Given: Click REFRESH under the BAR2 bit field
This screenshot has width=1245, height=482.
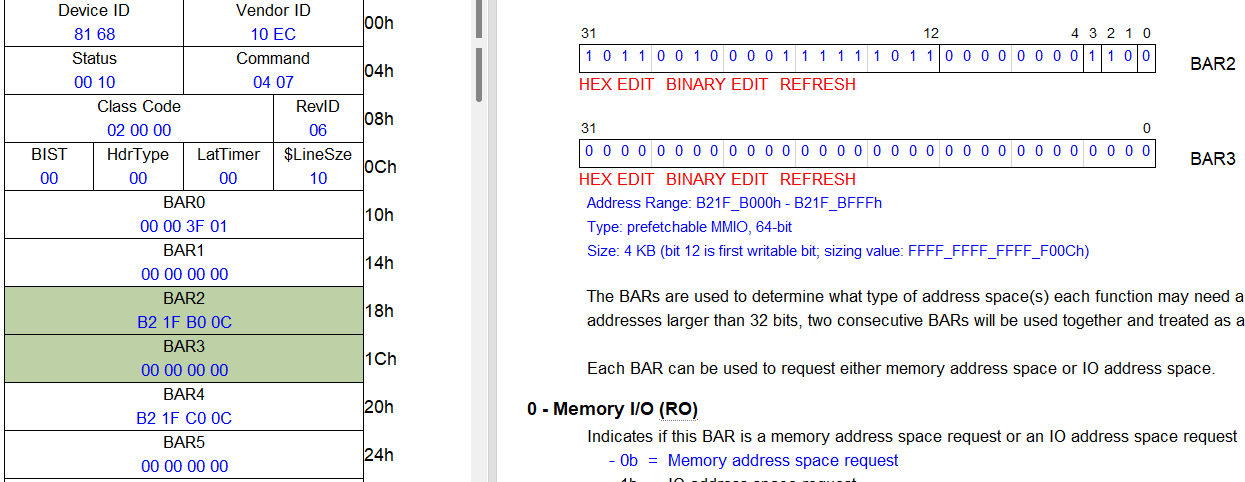Looking at the screenshot, I should (x=818, y=85).
